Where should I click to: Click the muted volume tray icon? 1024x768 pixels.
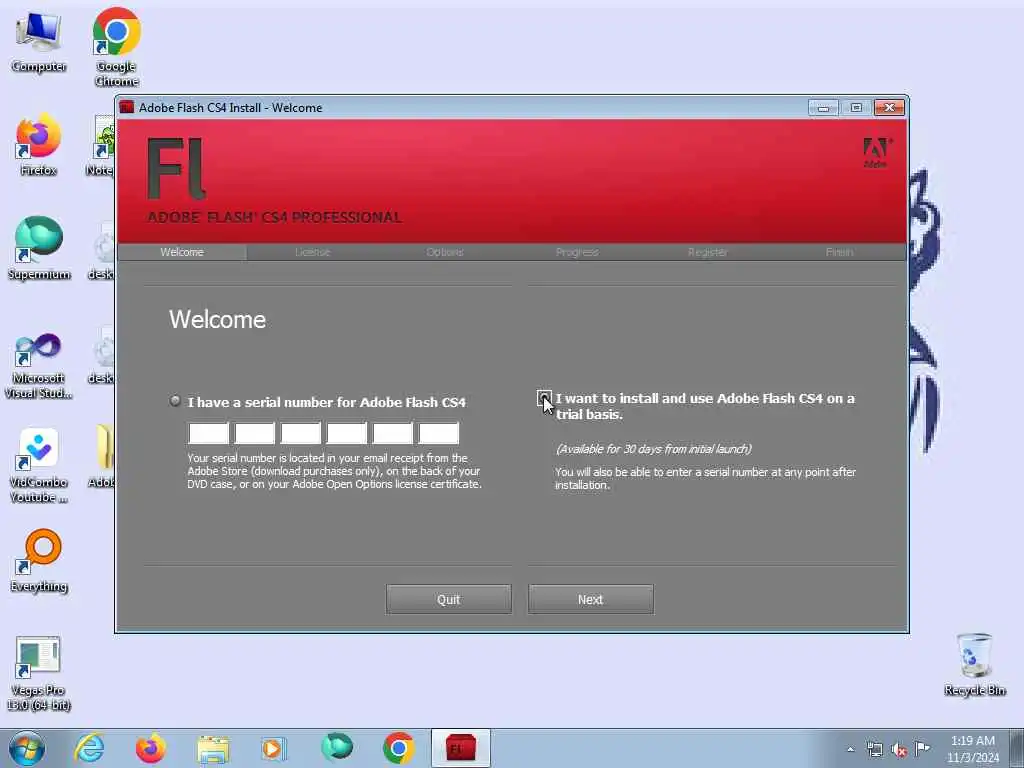pyautogui.click(x=899, y=750)
